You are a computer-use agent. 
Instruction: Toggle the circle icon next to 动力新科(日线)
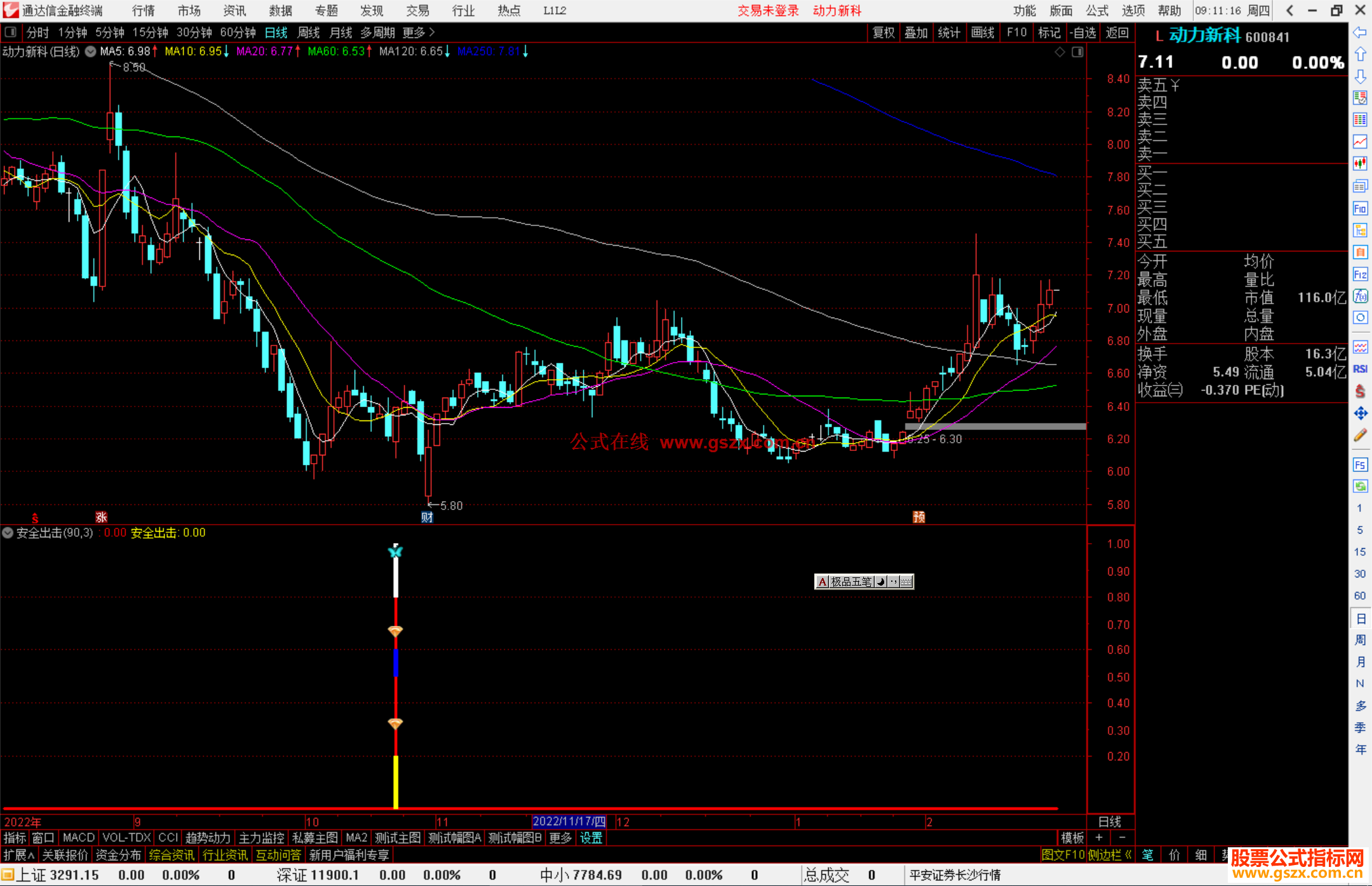pyautogui.click(x=91, y=51)
